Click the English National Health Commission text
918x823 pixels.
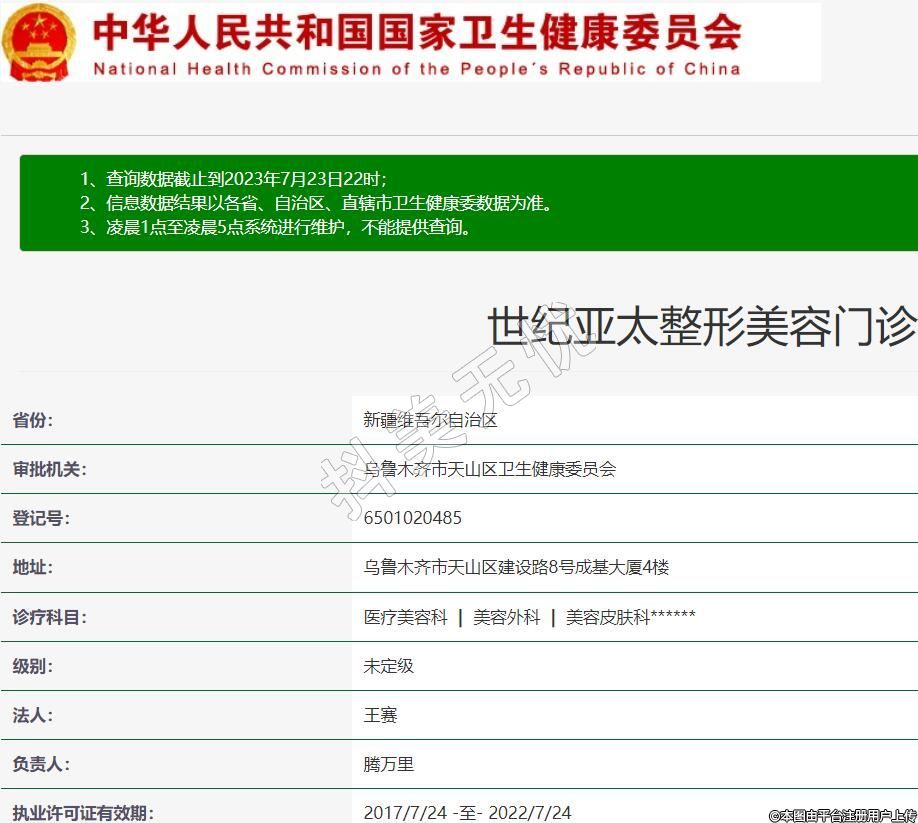tap(417, 69)
